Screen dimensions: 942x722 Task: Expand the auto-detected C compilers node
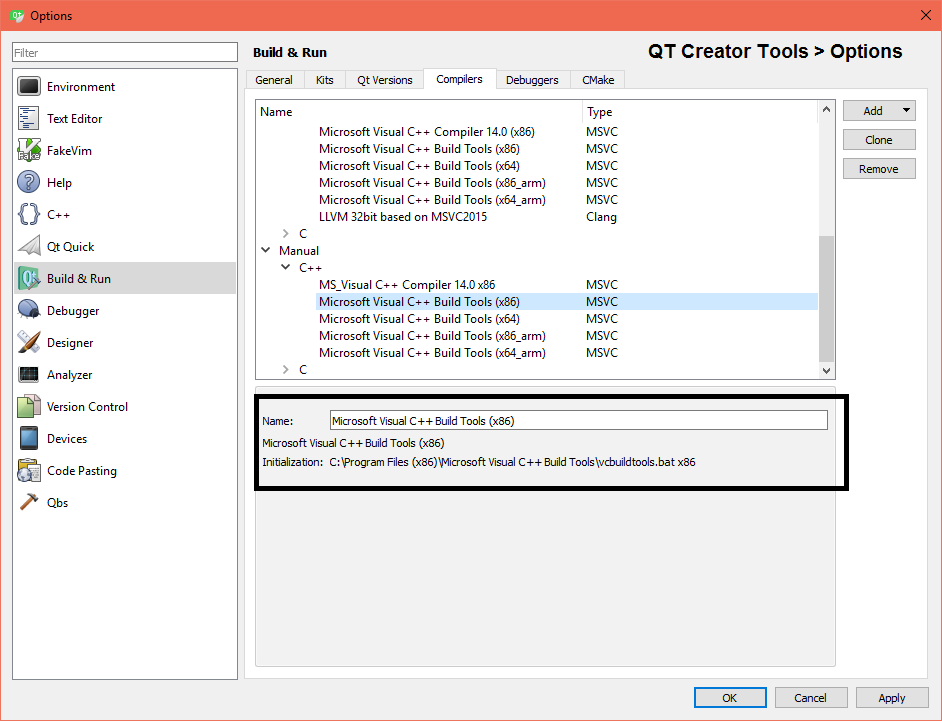point(286,234)
